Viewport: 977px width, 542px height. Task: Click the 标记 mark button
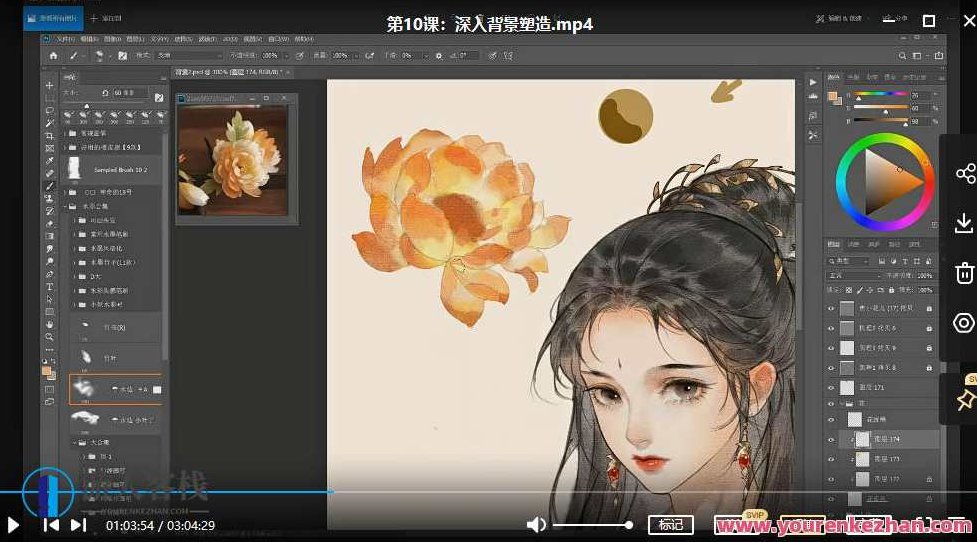(x=670, y=525)
